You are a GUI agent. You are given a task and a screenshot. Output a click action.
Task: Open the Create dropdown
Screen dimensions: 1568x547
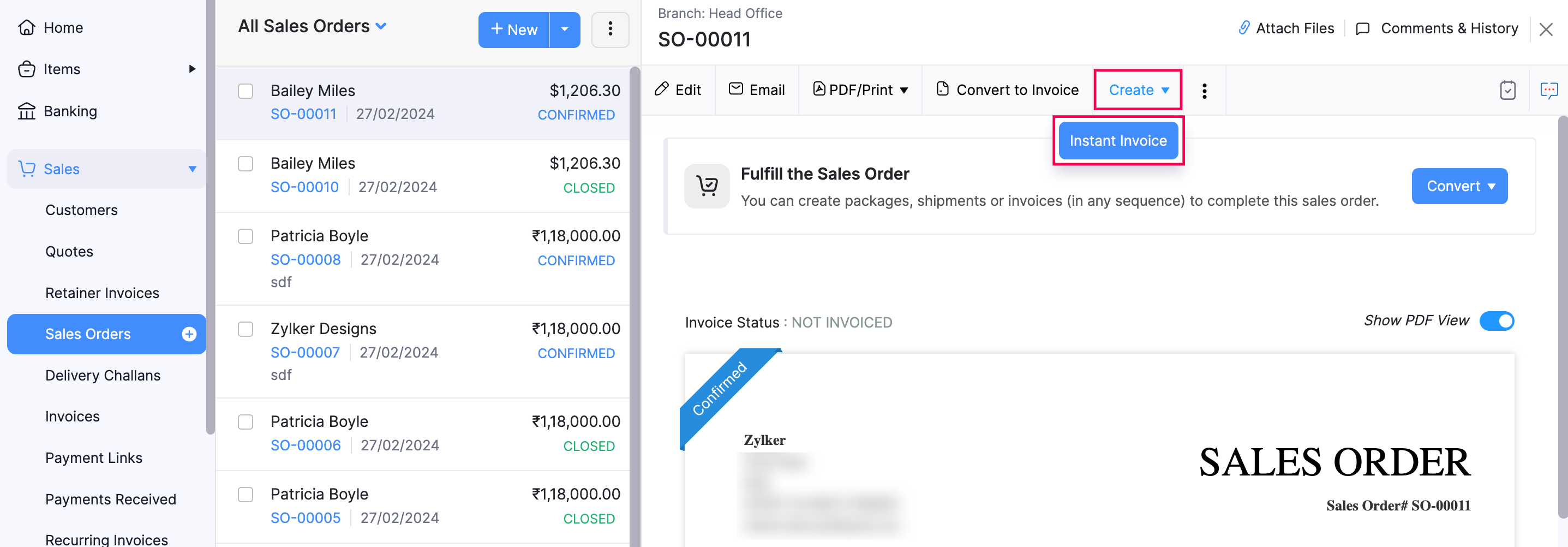coord(1137,90)
